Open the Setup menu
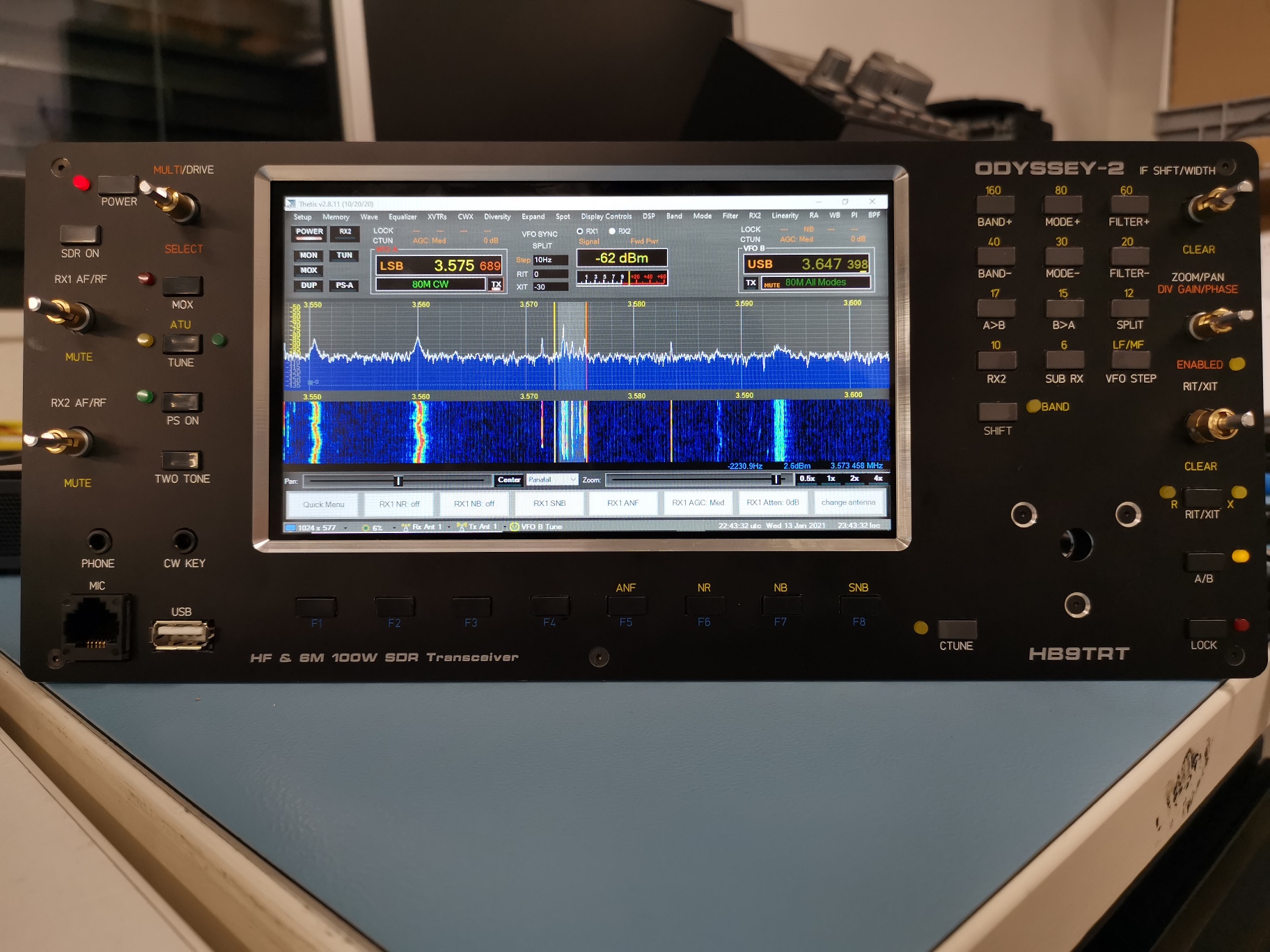The width and height of the screenshot is (1270, 952). tap(303, 217)
